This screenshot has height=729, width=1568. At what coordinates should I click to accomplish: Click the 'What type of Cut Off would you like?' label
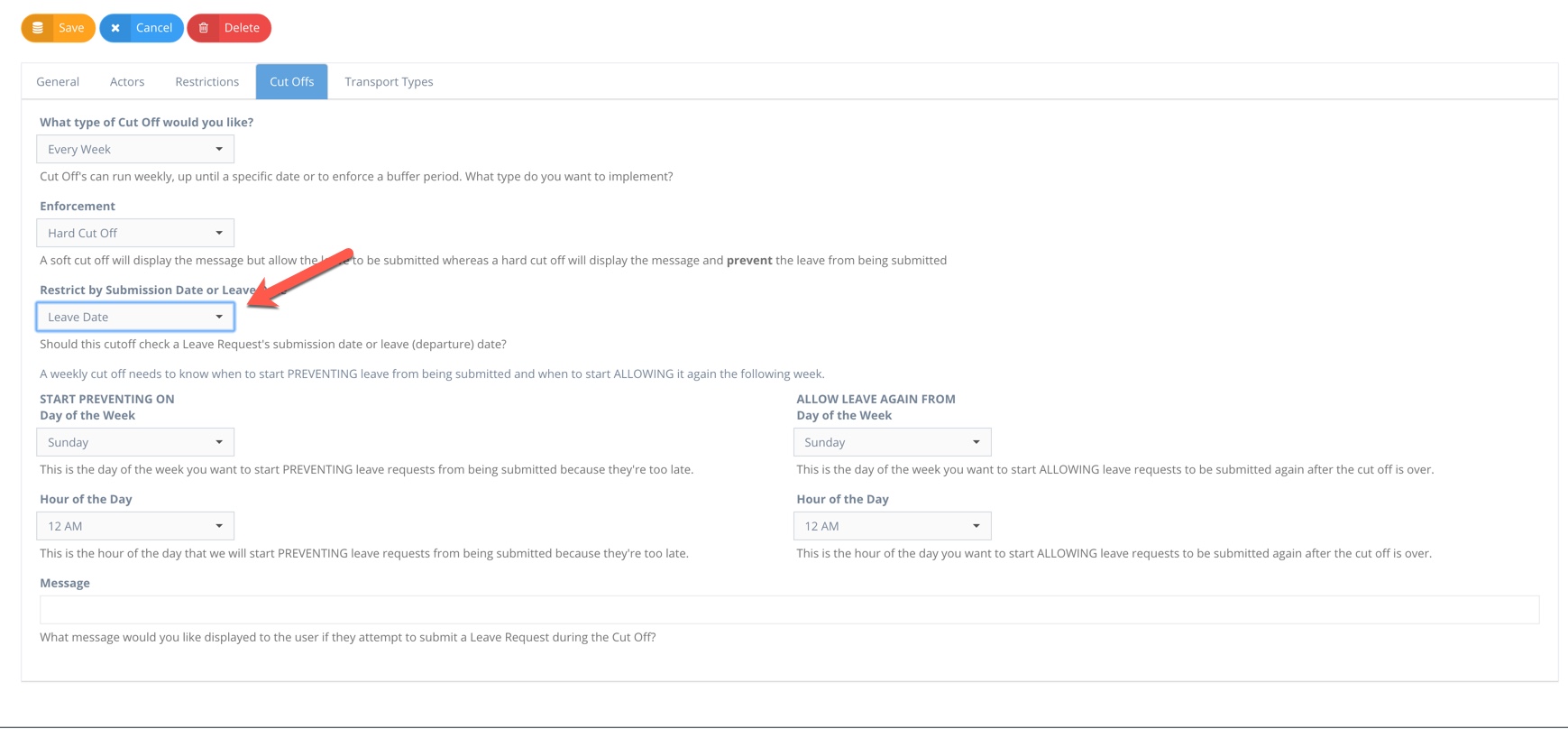(147, 122)
